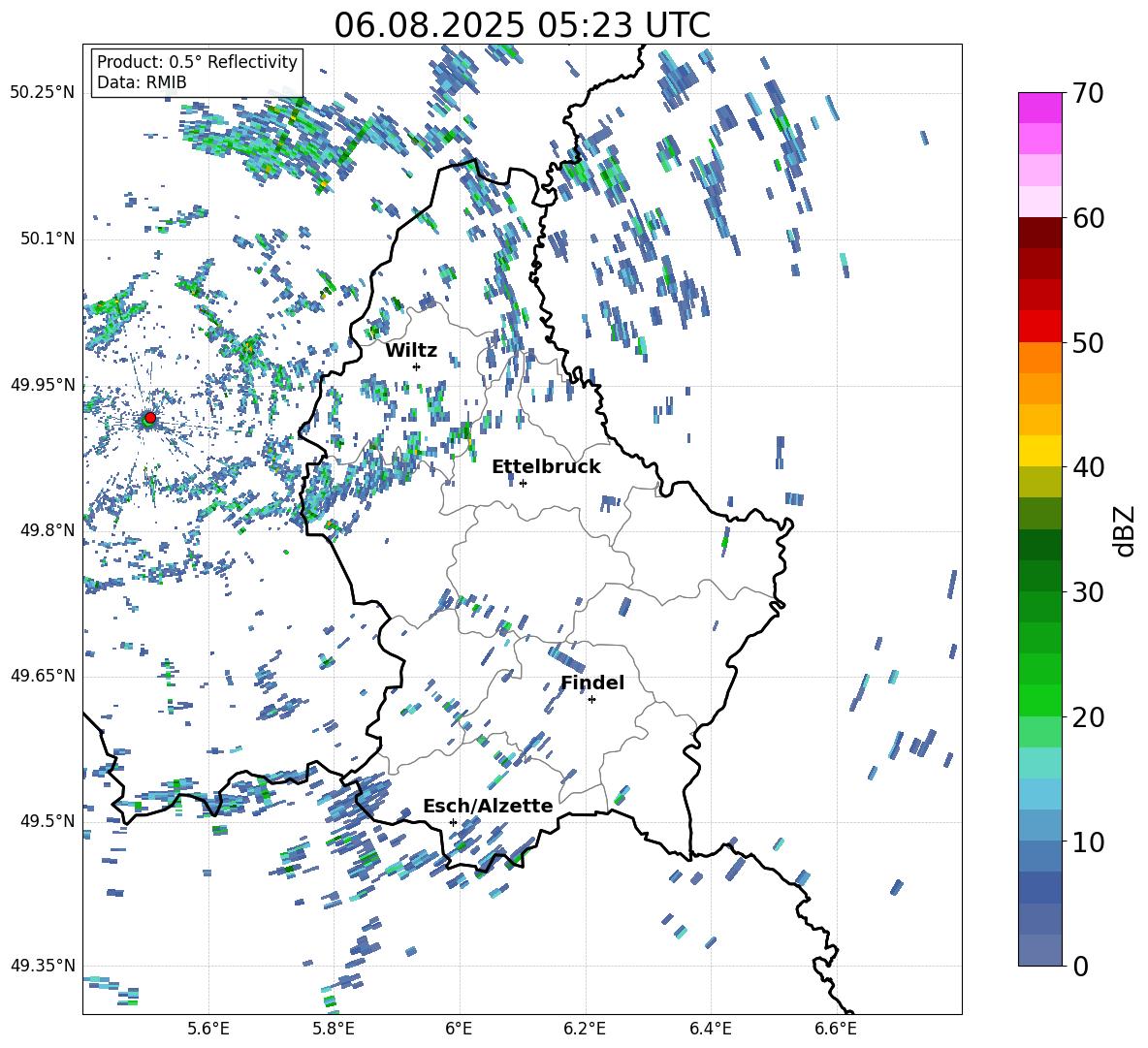Click the Esch/Alzette city label
This screenshot has height=1048, width=1148.
pyautogui.click(x=488, y=806)
